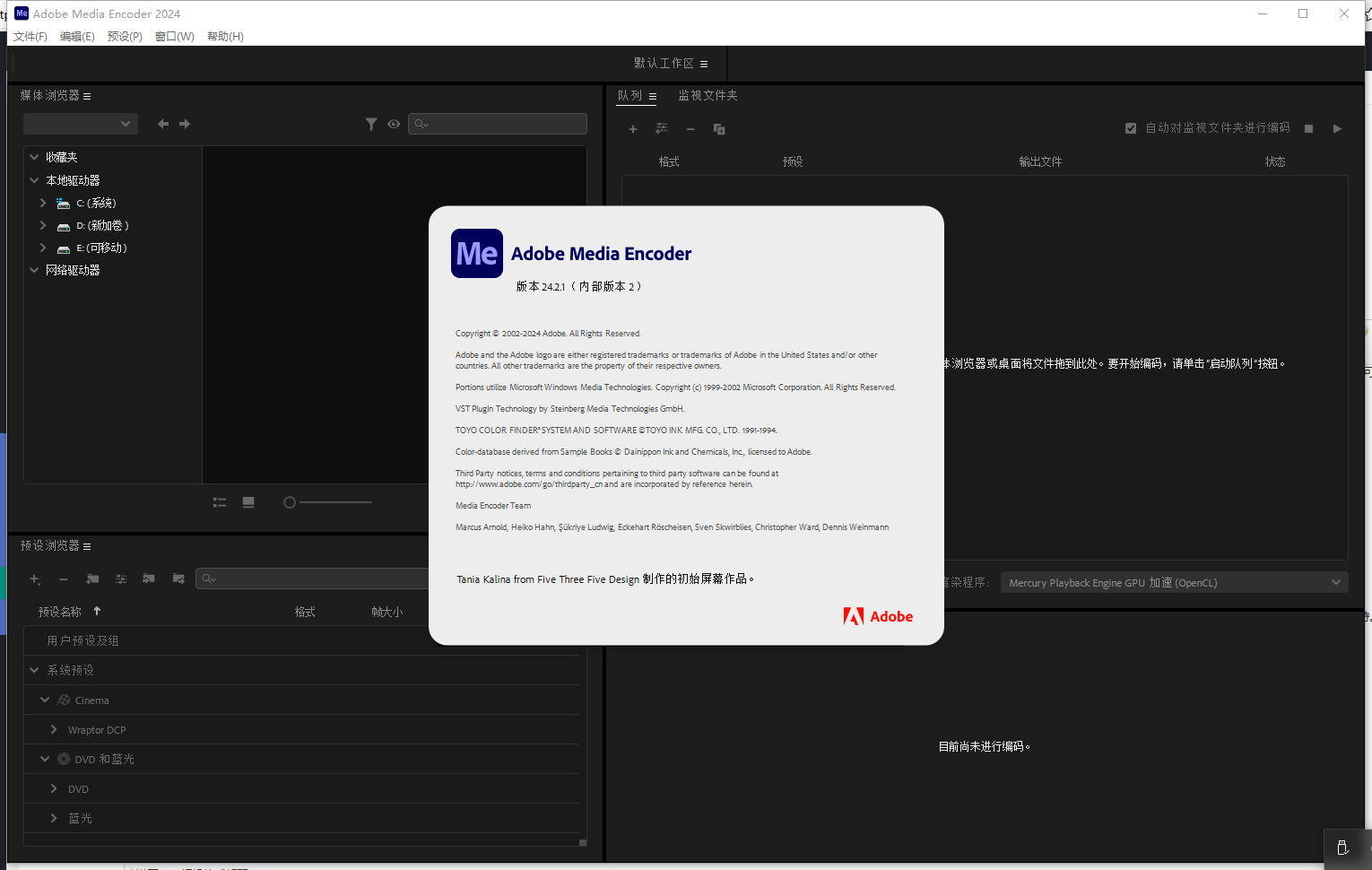Image resolution: width=1372 pixels, height=870 pixels.
Task: Start the queue with the play icon
Action: 1337,128
